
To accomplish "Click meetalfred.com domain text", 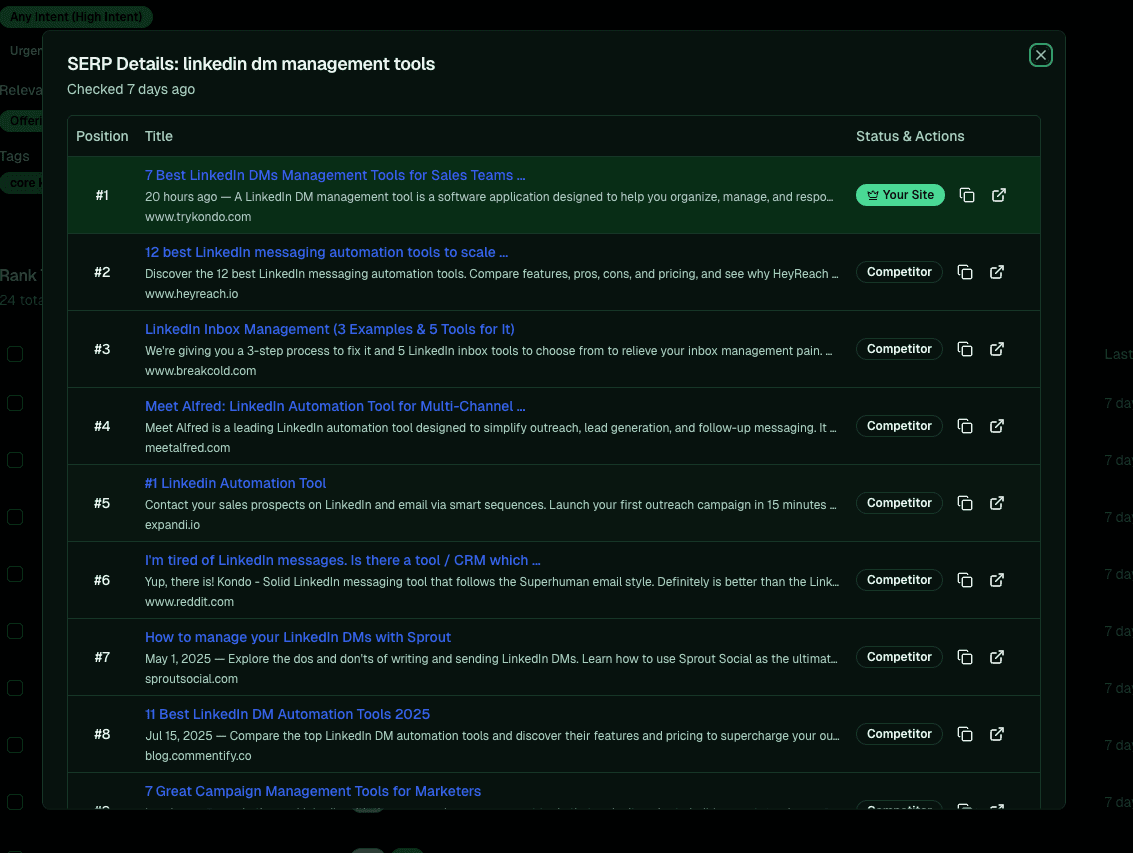I will coord(187,447).
